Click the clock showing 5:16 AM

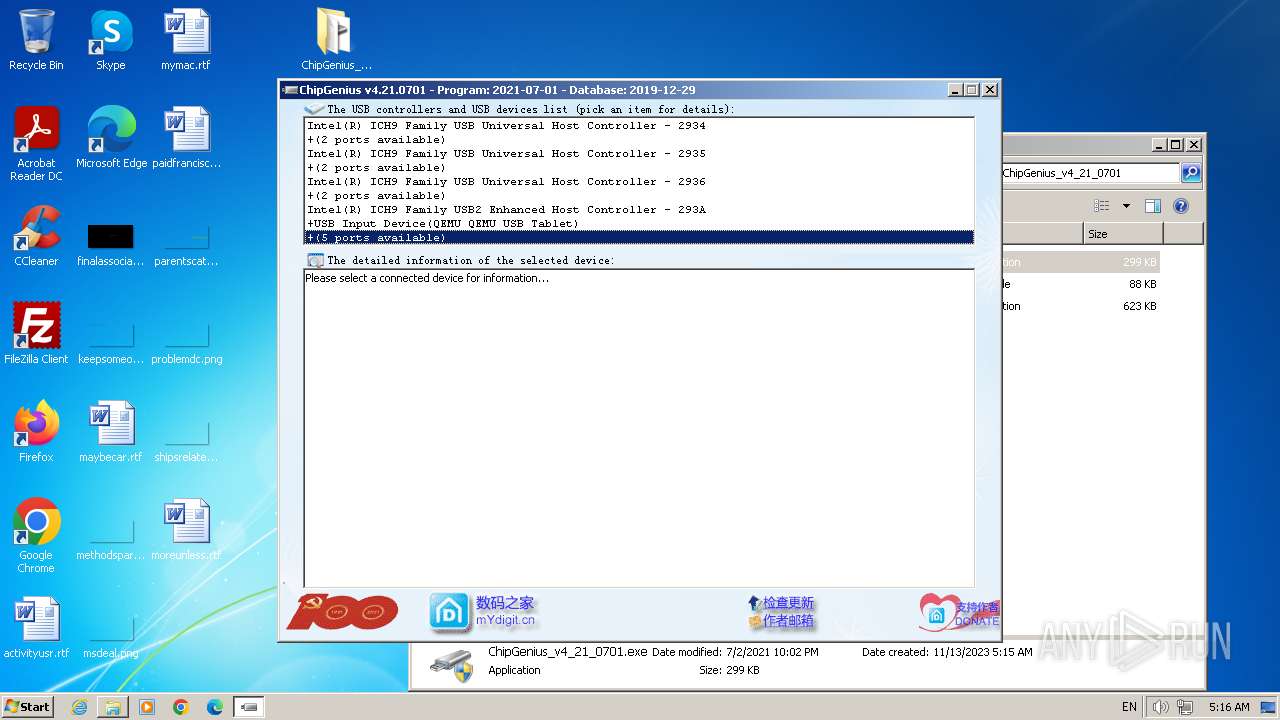[1229, 707]
